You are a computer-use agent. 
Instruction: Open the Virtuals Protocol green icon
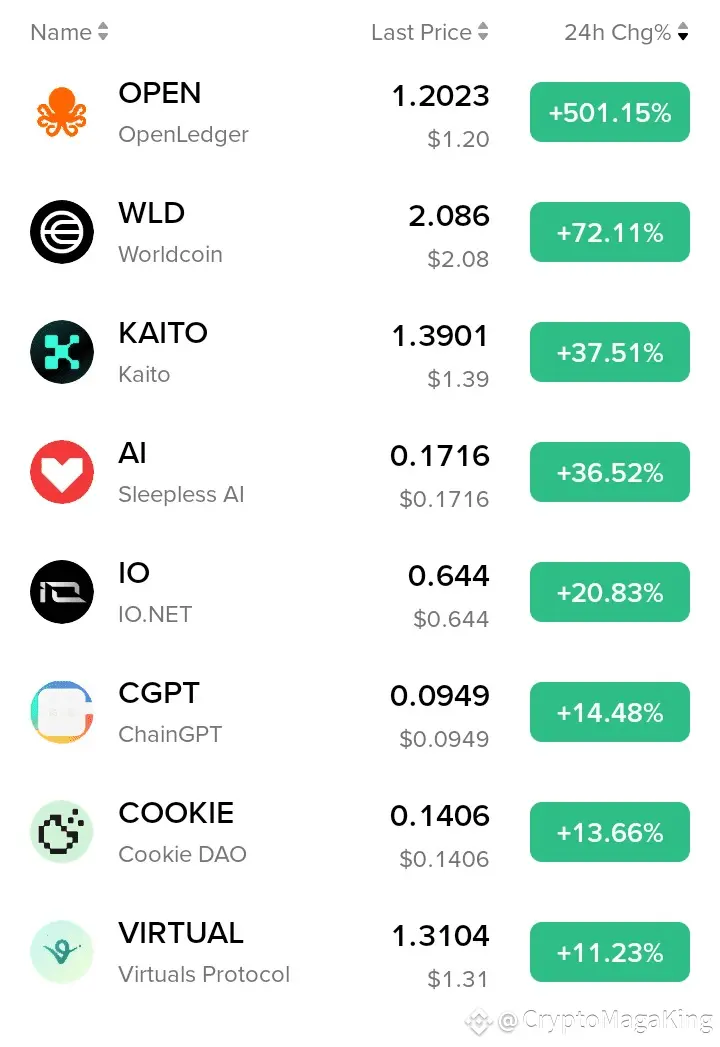[x=61, y=952]
